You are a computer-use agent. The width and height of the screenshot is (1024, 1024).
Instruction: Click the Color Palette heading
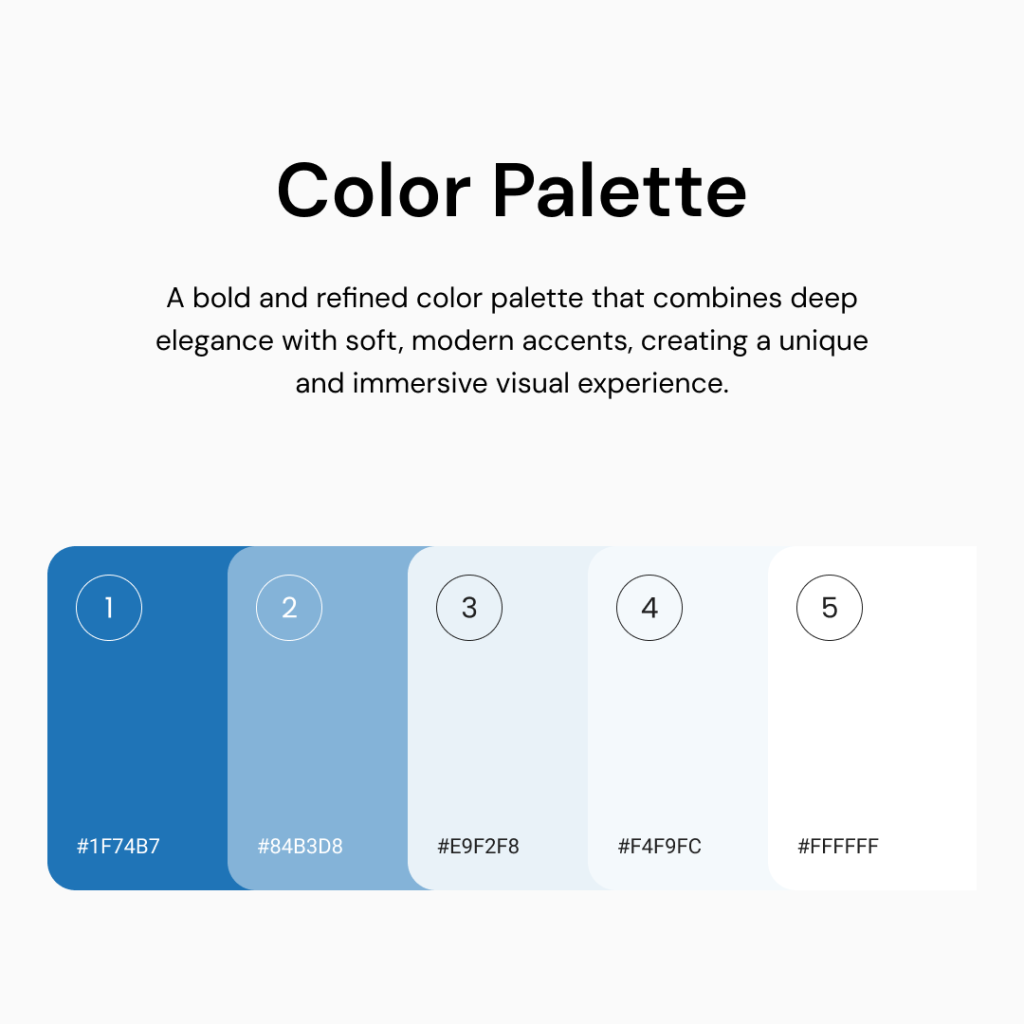[511, 190]
